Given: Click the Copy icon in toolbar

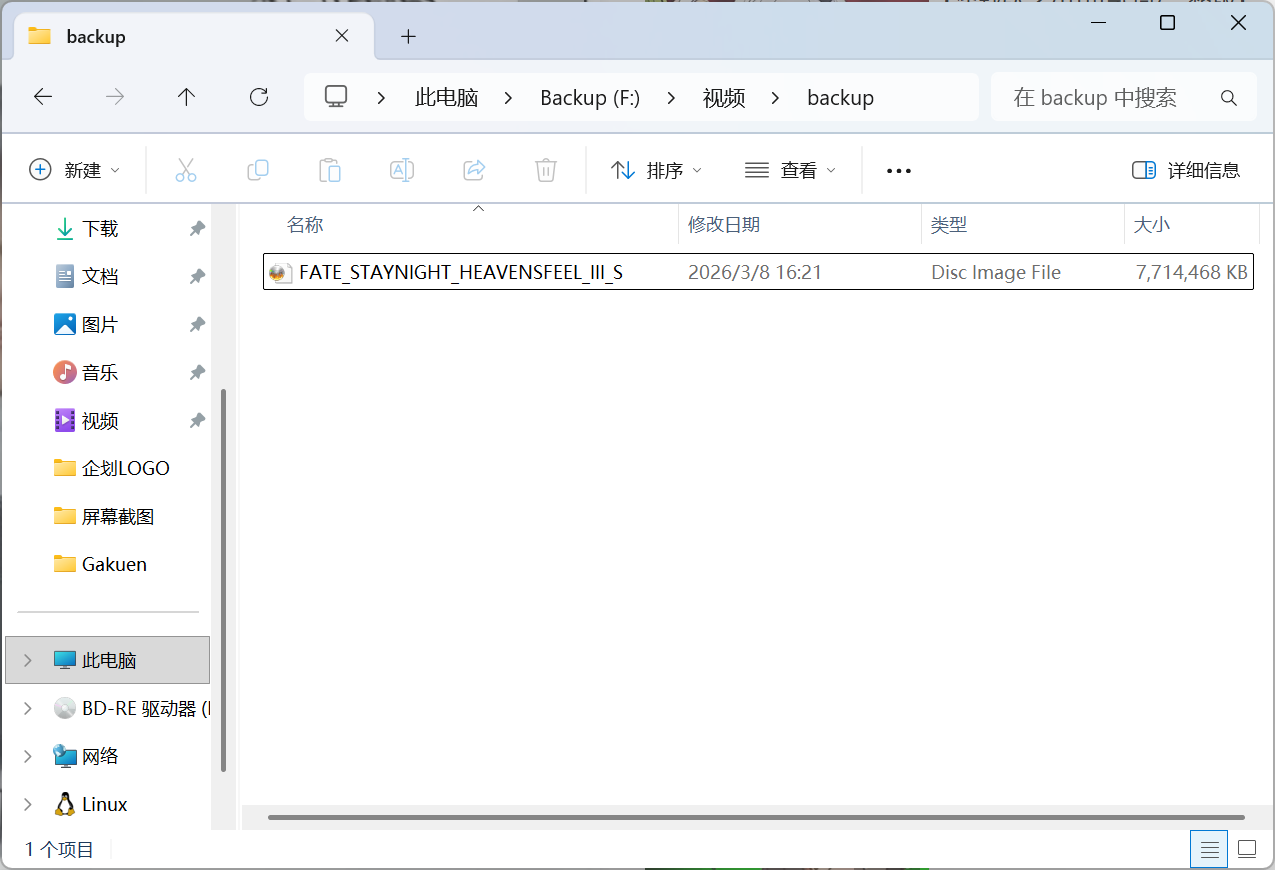Looking at the screenshot, I should [x=258, y=170].
